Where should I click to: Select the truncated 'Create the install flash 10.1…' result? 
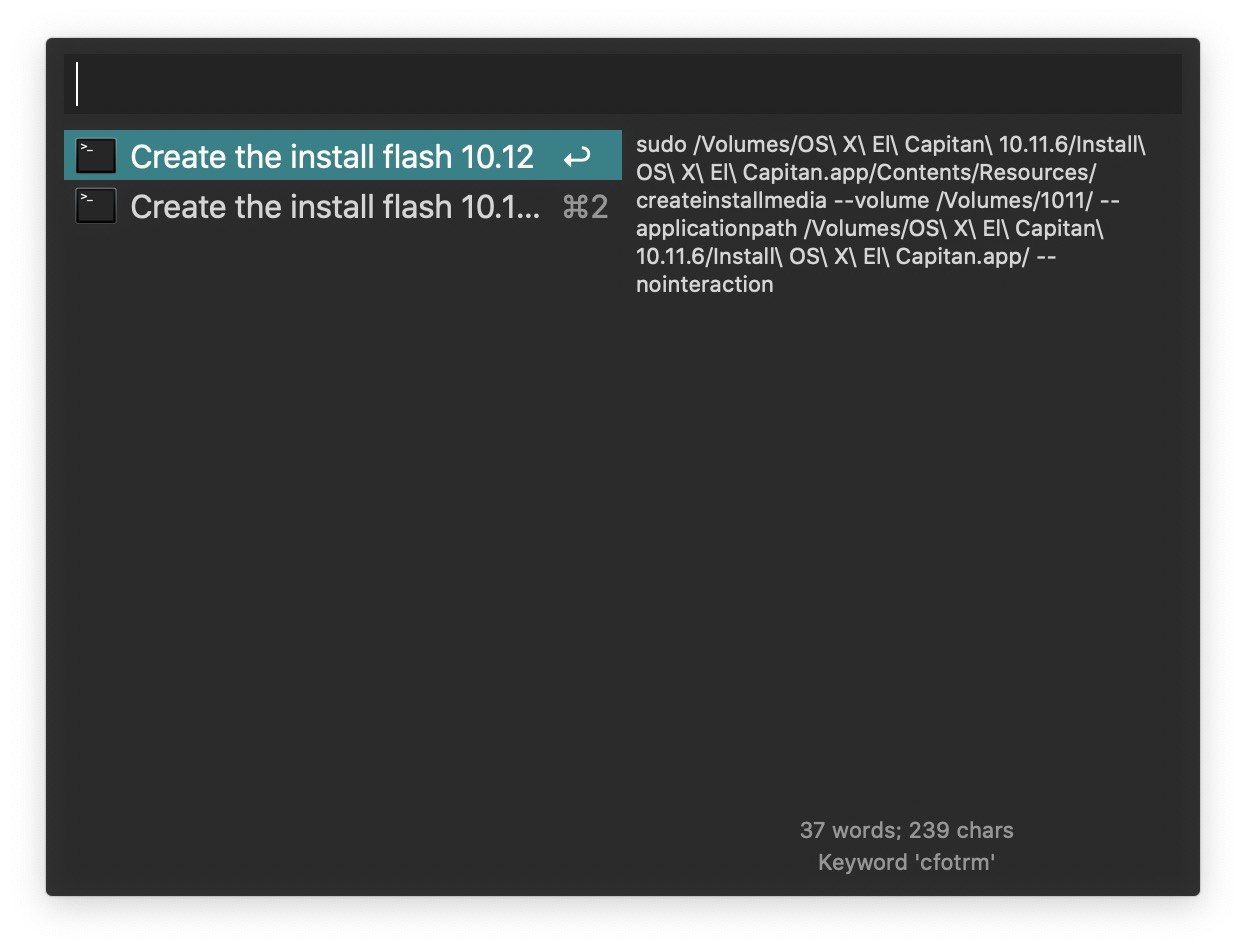point(343,206)
